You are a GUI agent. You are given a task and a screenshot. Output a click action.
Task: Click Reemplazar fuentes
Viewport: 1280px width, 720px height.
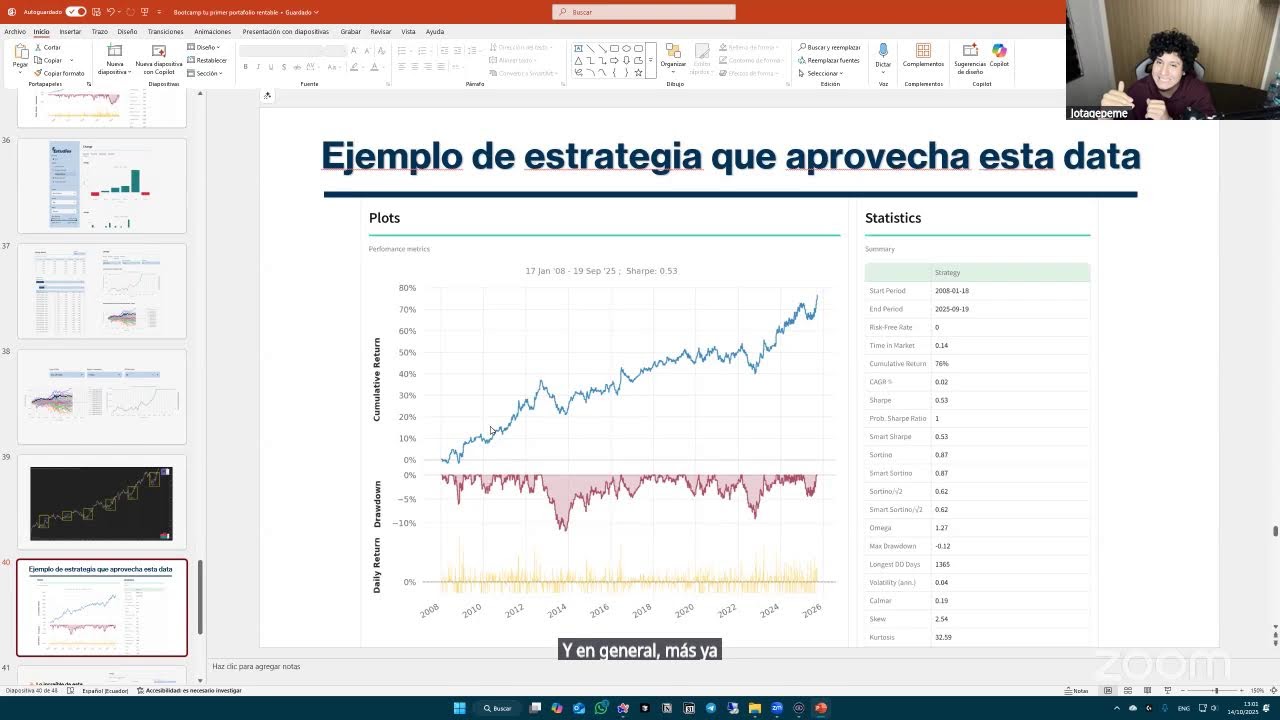[829, 60]
